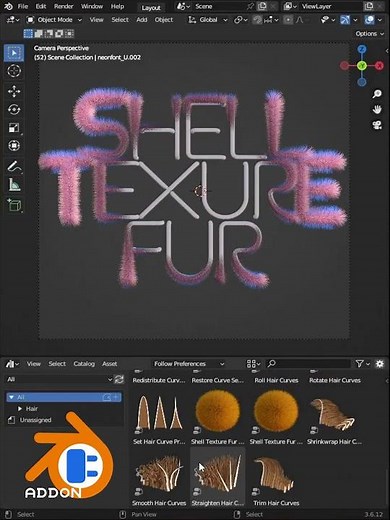
Task: Pick the Annotate pencil tool
Action: [x=14, y=166]
